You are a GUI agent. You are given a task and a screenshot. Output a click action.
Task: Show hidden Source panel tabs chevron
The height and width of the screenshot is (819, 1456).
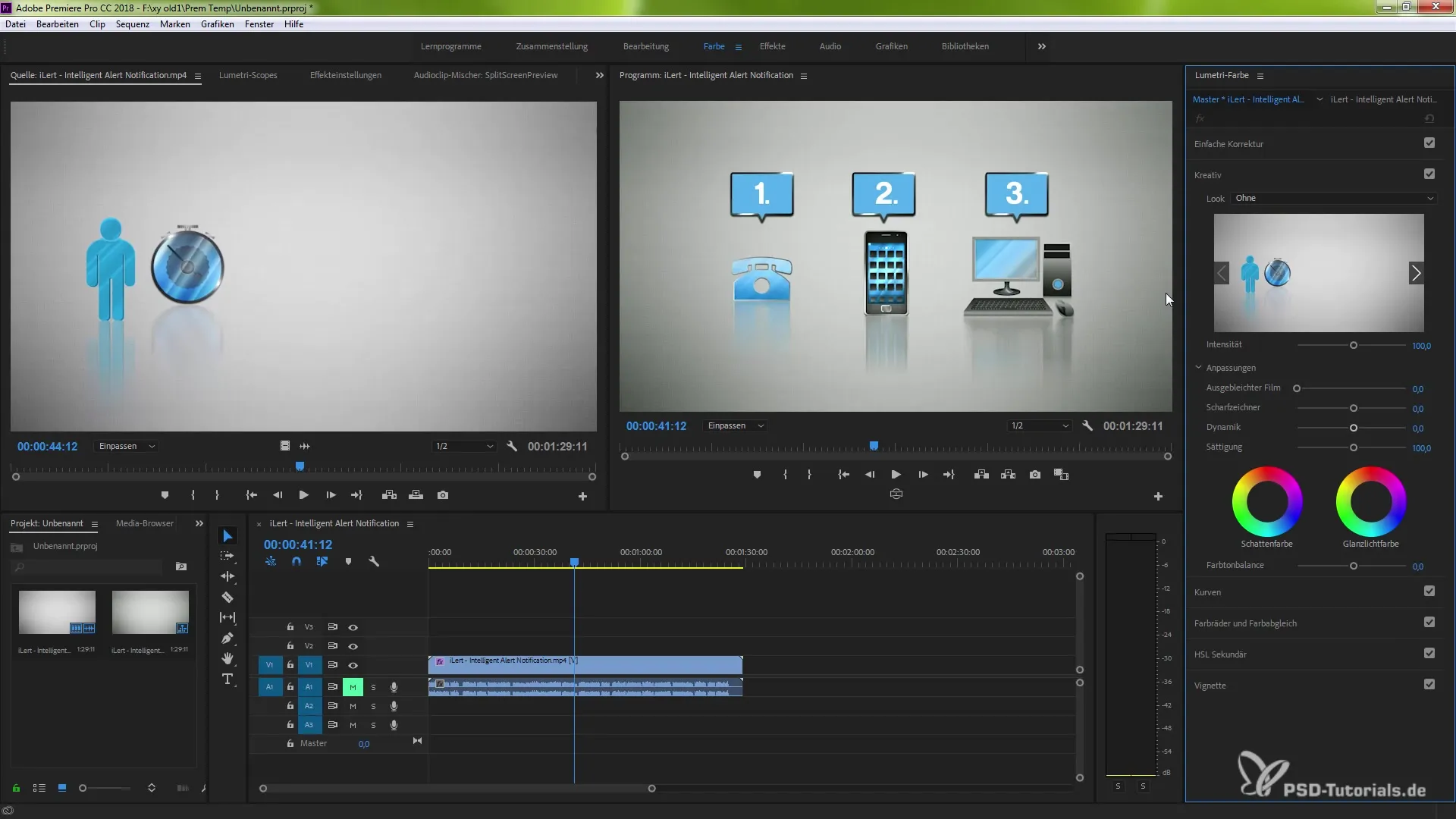(x=600, y=75)
